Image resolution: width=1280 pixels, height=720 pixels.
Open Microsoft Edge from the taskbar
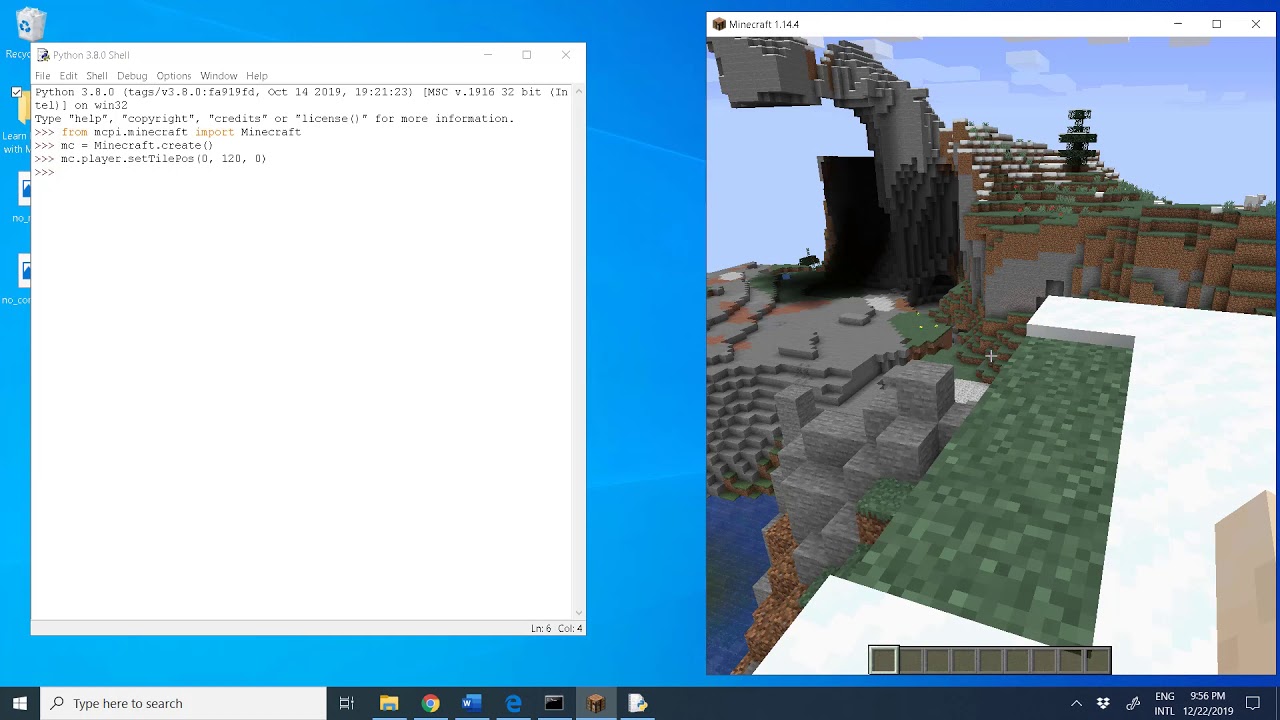click(513, 703)
